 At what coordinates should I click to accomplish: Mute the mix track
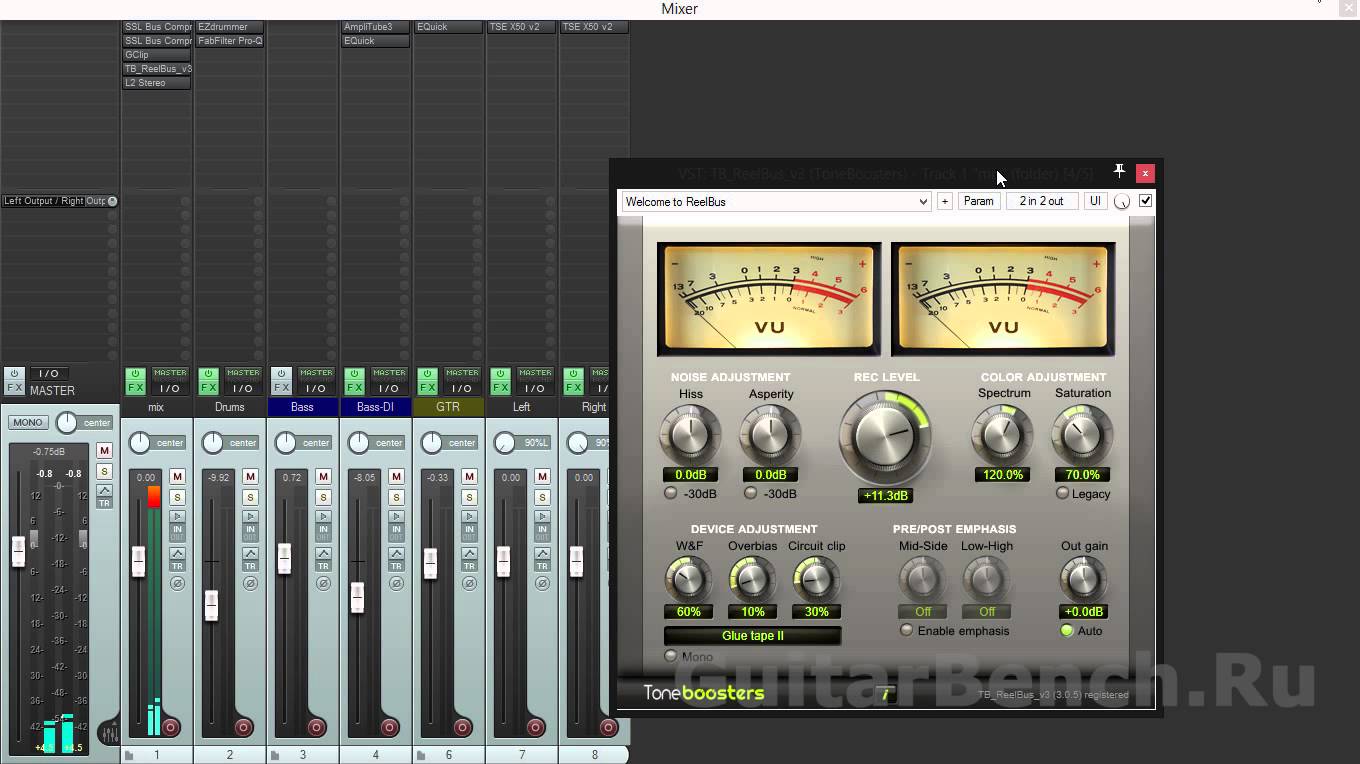pos(177,476)
